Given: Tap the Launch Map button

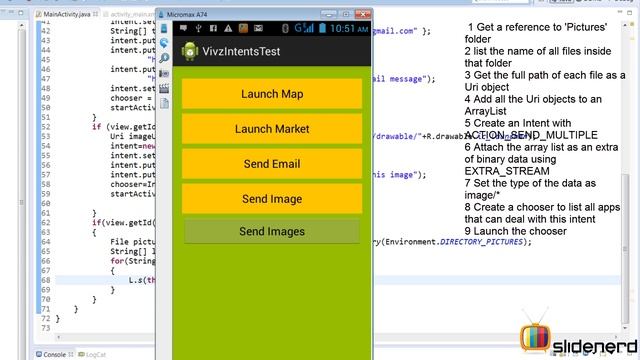Looking at the screenshot, I should [272, 94].
